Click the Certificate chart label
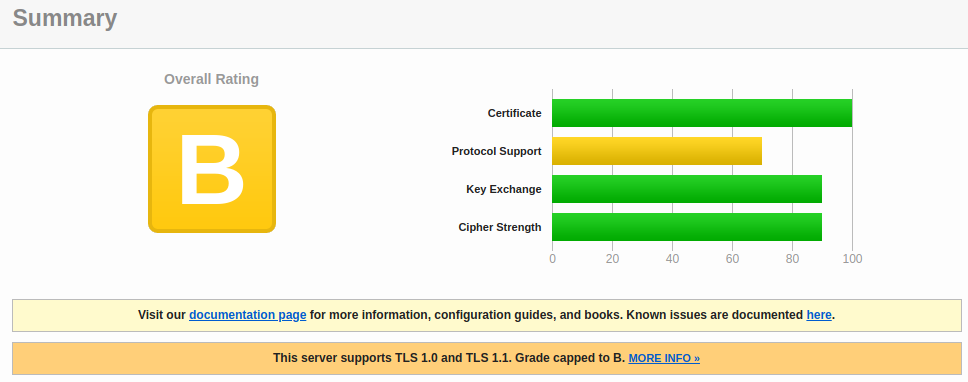This screenshot has height=382, width=968. 514,114
